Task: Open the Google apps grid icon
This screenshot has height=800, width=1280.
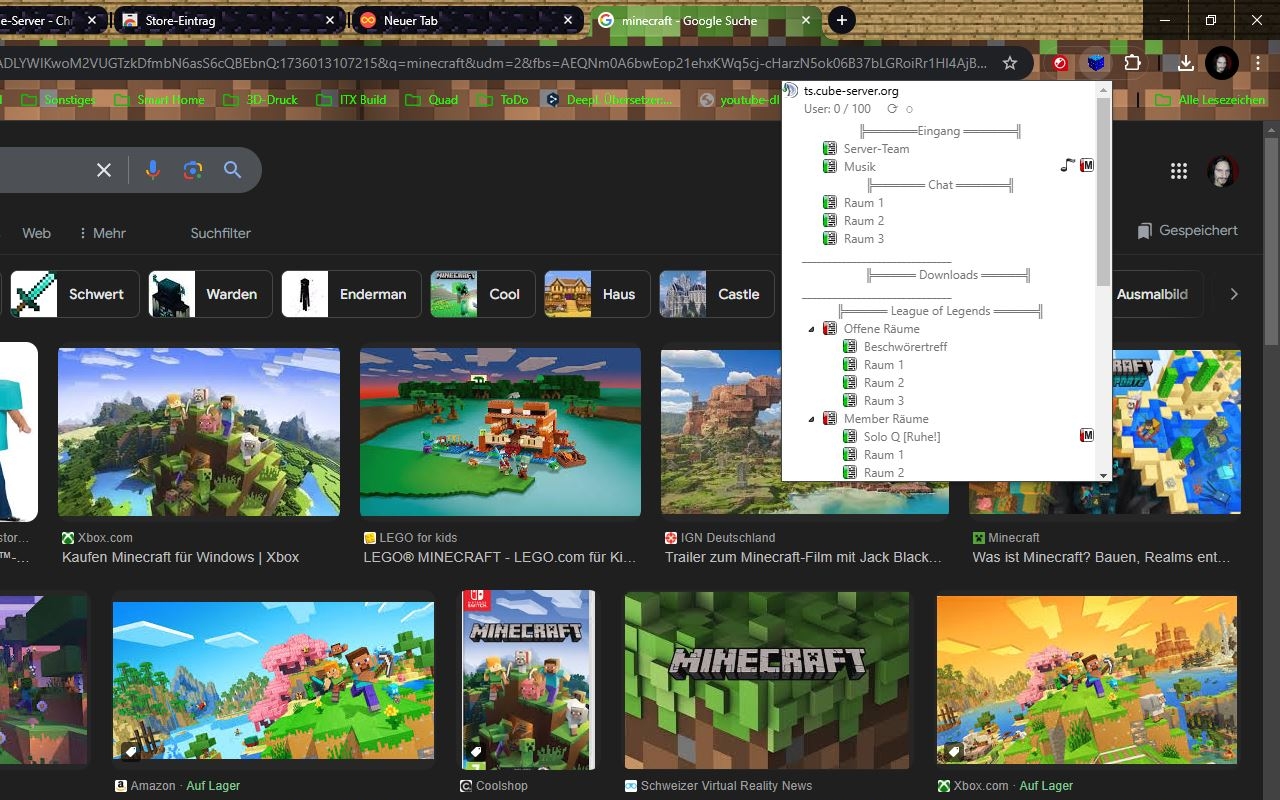Action: 1179,170
